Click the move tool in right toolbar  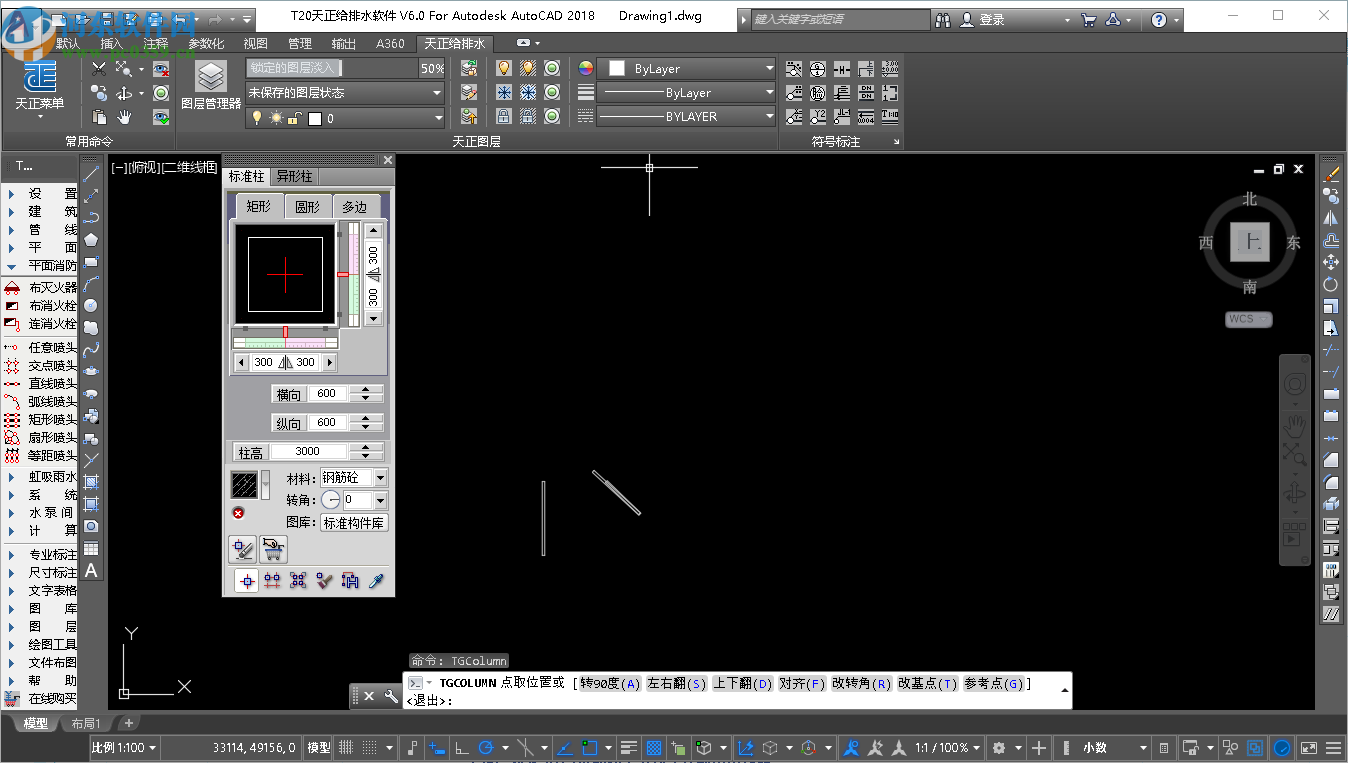pos(1331,262)
